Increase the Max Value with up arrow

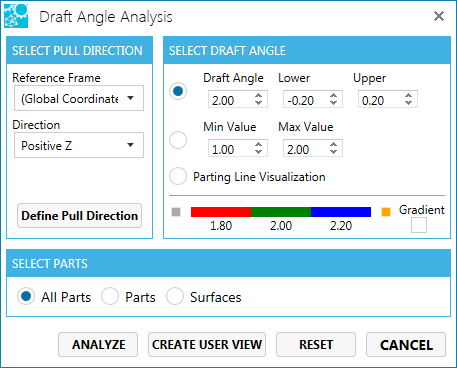[333, 145]
